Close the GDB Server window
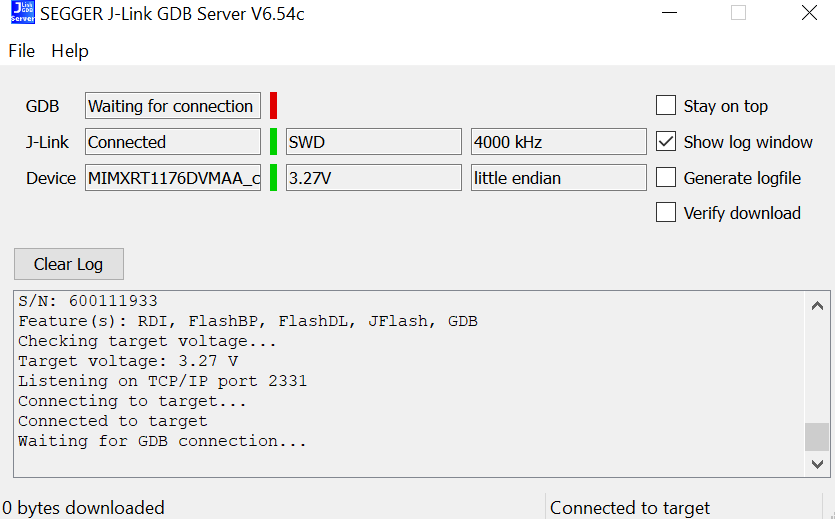Viewport: 835px width, 519px height. click(x=809, y=13)
